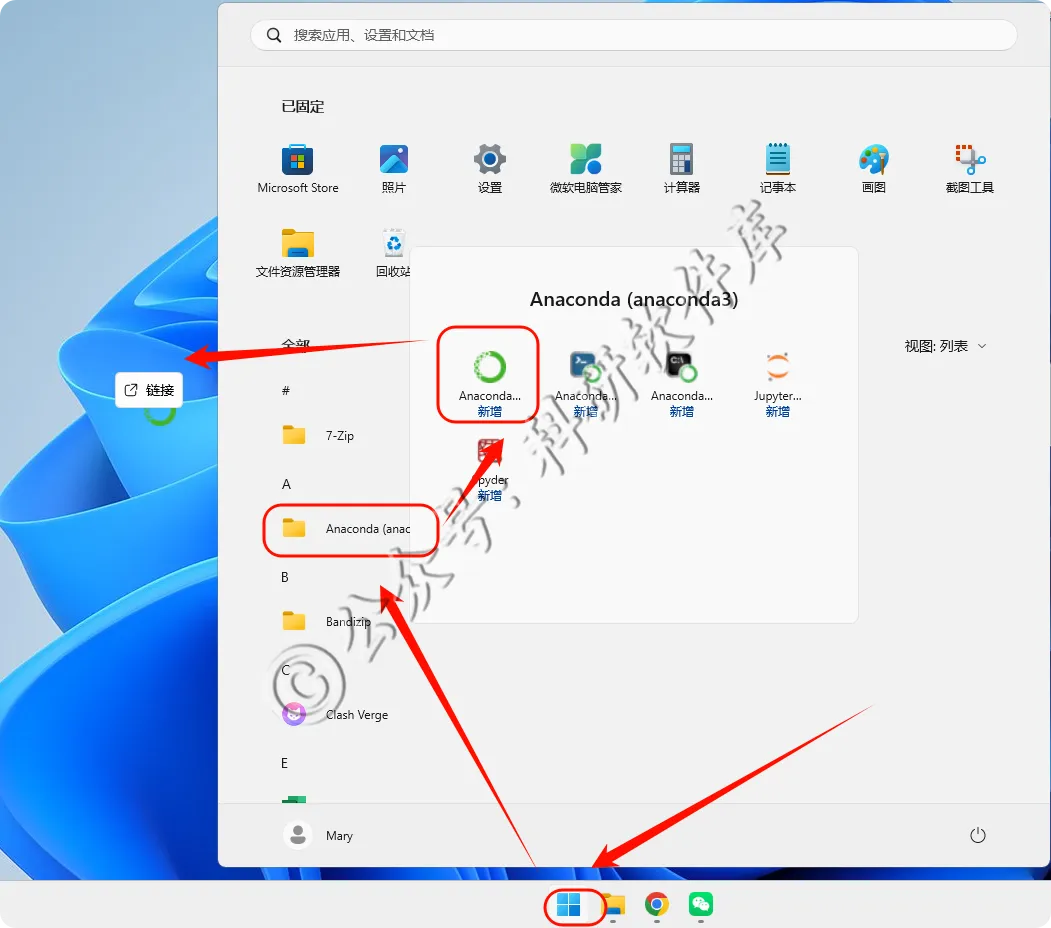Image resolution: width=1051 pixels, height=928 pixels.
Task: Jump to the letter B section header
Action: [285, 577]
